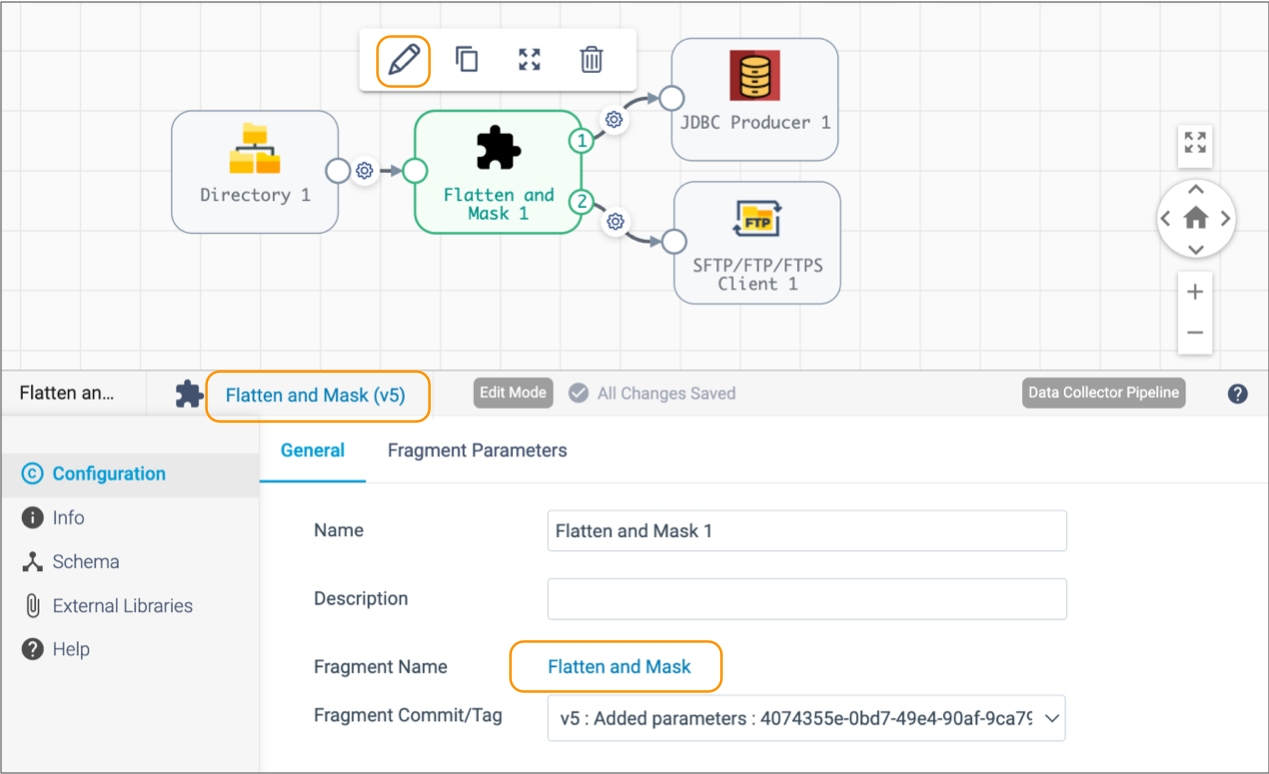Reset canvas view with the home icon

click(x=1196, y=218)
